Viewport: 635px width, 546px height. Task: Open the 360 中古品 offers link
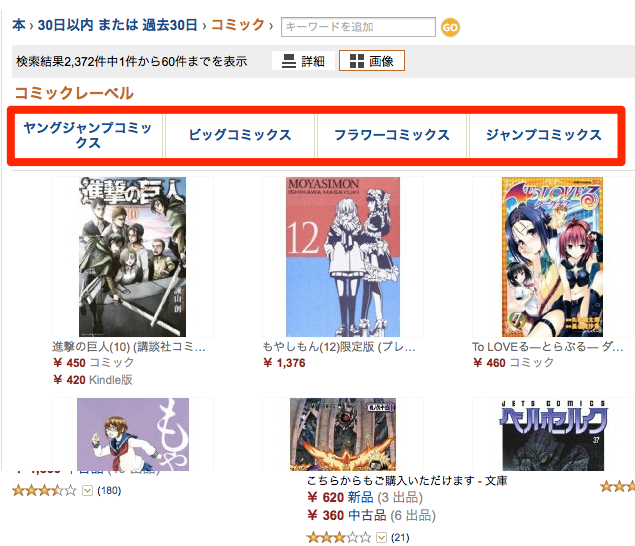tap(371, 515)
